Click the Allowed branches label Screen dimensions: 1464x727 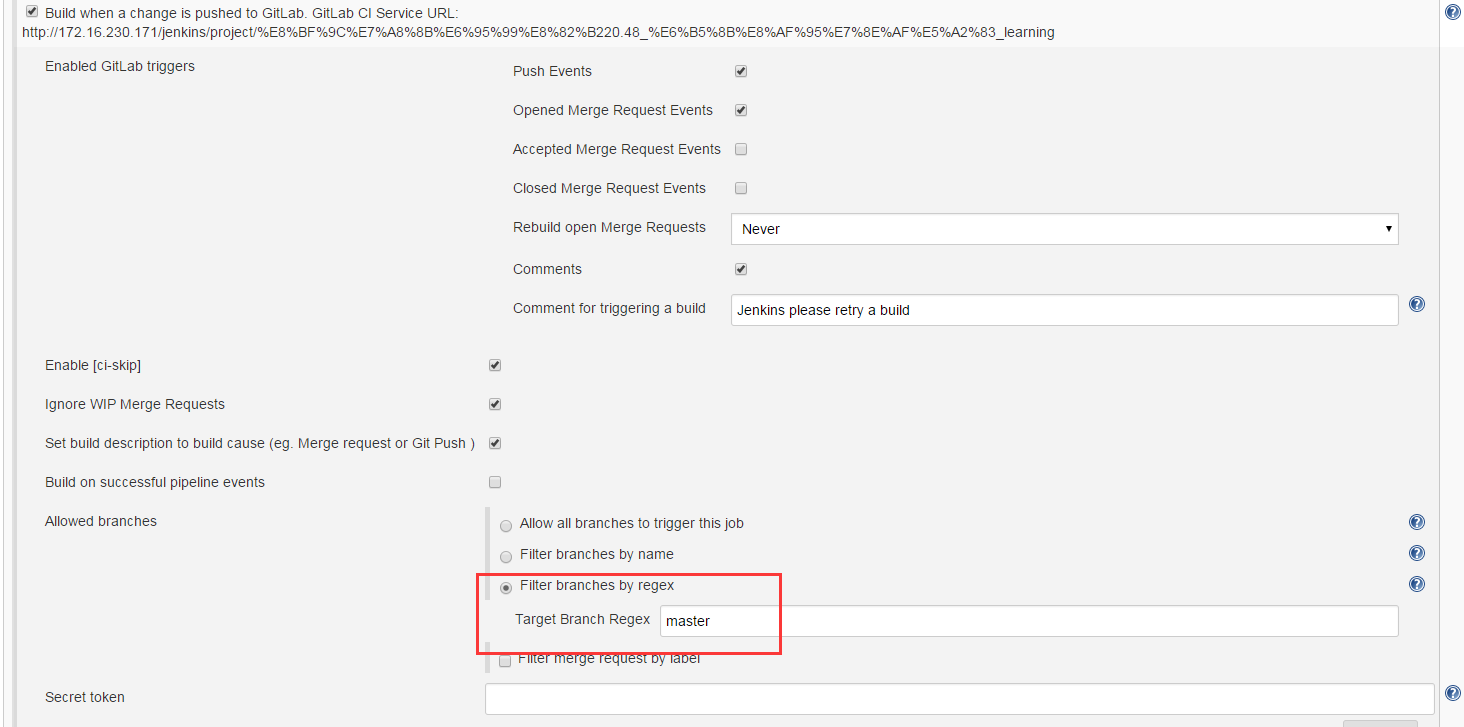click(x=101, y=521)
